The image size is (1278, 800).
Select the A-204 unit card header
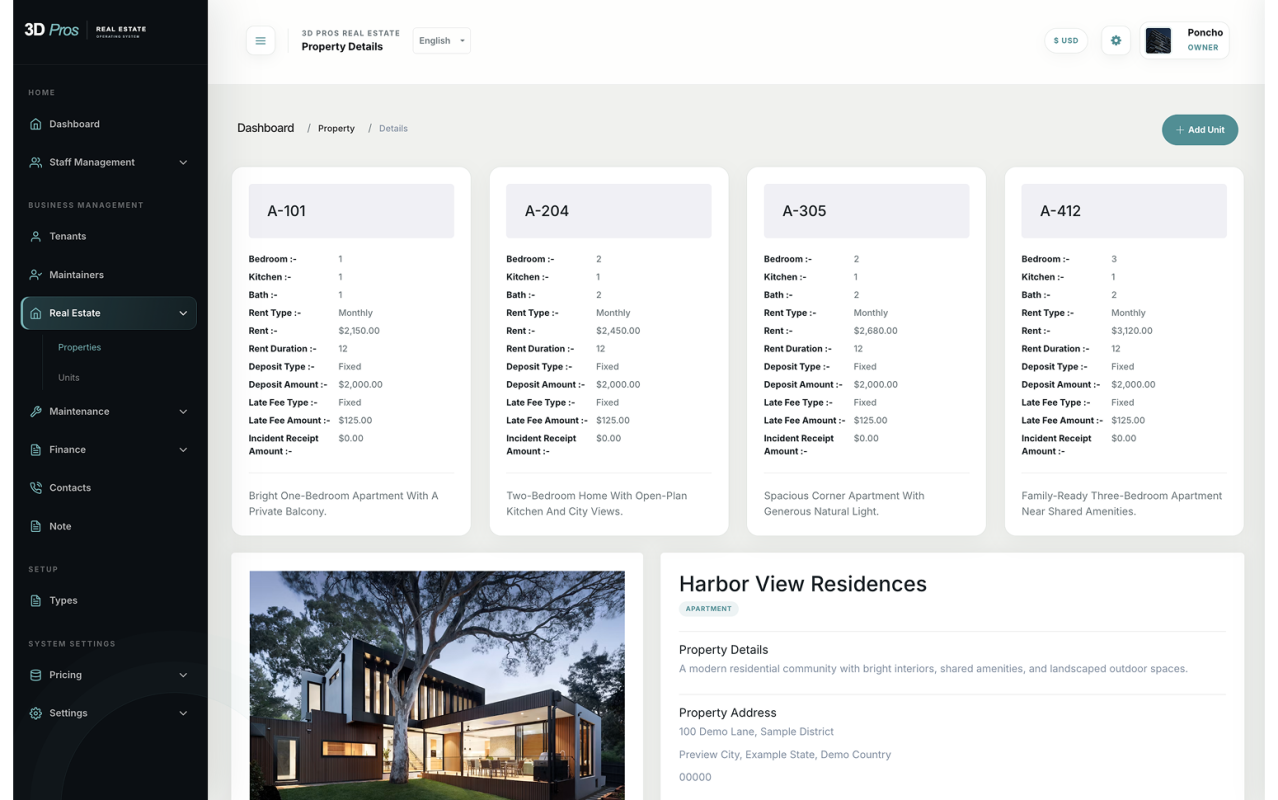(609, 211)
